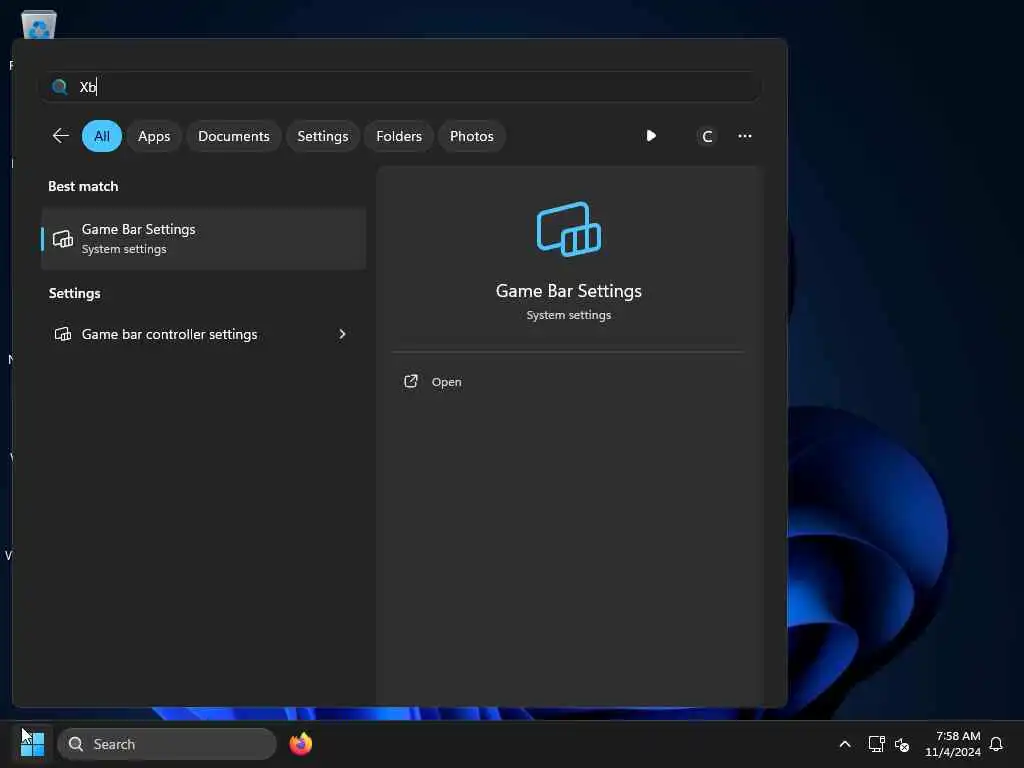
Task: Click the back arrow in search panel
Action: (60, 136)
